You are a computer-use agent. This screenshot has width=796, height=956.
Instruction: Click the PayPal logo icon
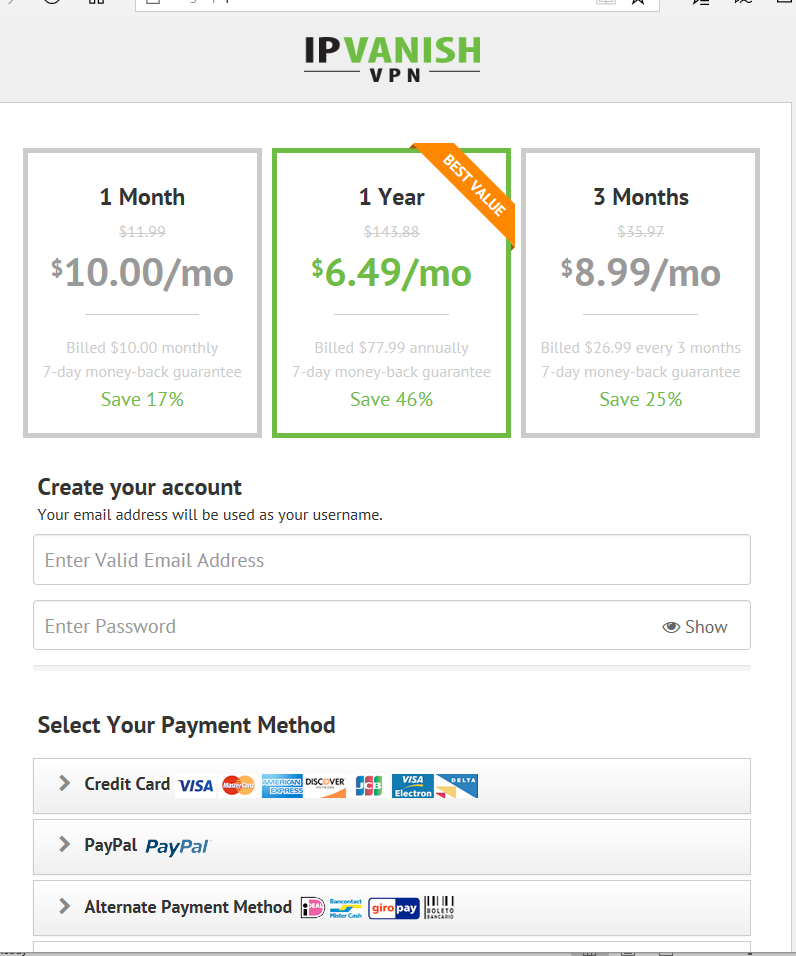[x=177, y=846]
